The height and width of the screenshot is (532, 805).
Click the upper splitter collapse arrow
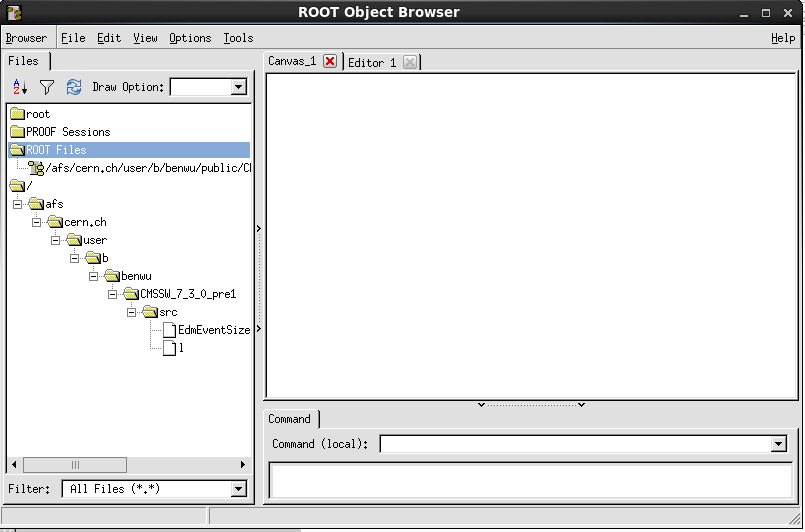tap(259, 229)
